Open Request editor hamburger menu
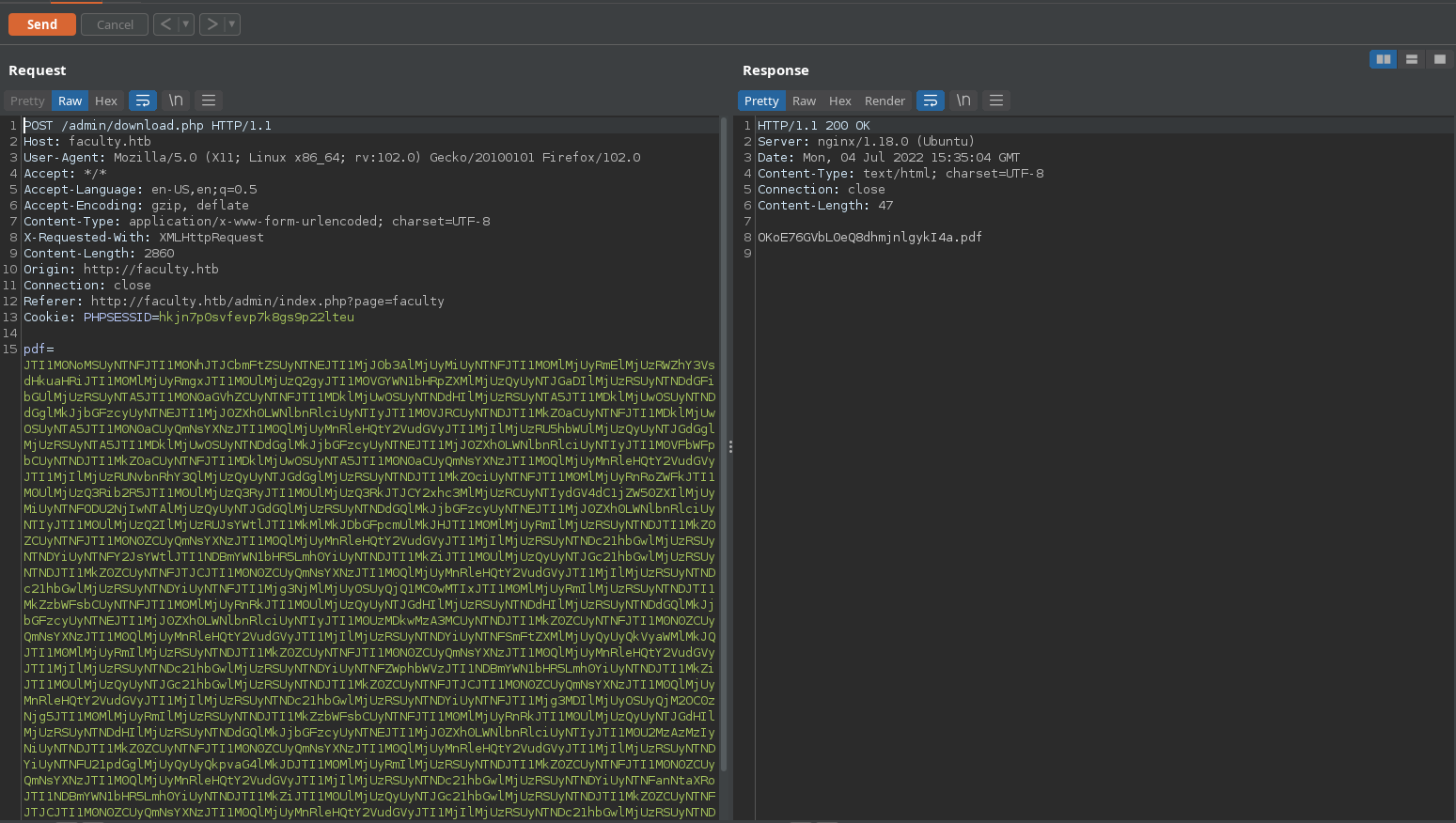Screen dimensions: 1456x823 [209, 101]
